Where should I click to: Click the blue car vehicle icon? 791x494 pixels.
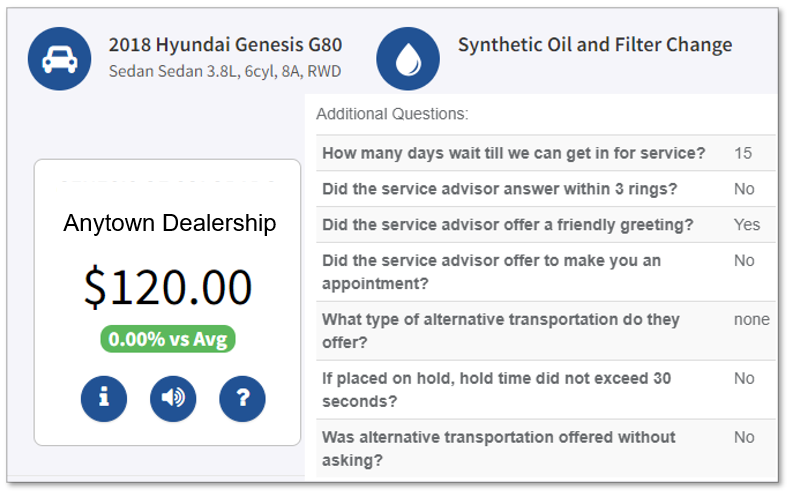(x=59, y=59)
